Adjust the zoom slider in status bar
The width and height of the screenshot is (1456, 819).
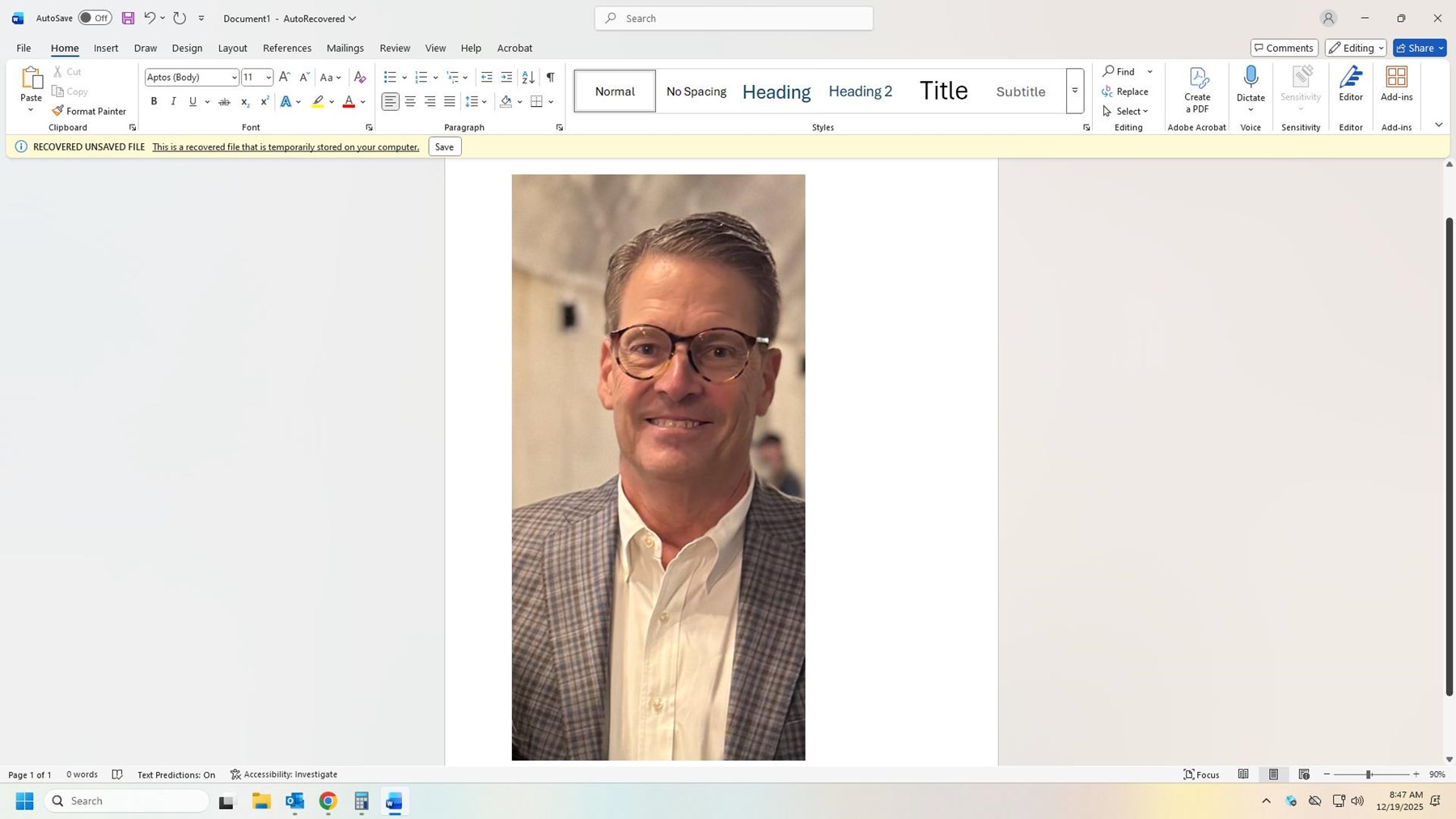point(1369,774)
